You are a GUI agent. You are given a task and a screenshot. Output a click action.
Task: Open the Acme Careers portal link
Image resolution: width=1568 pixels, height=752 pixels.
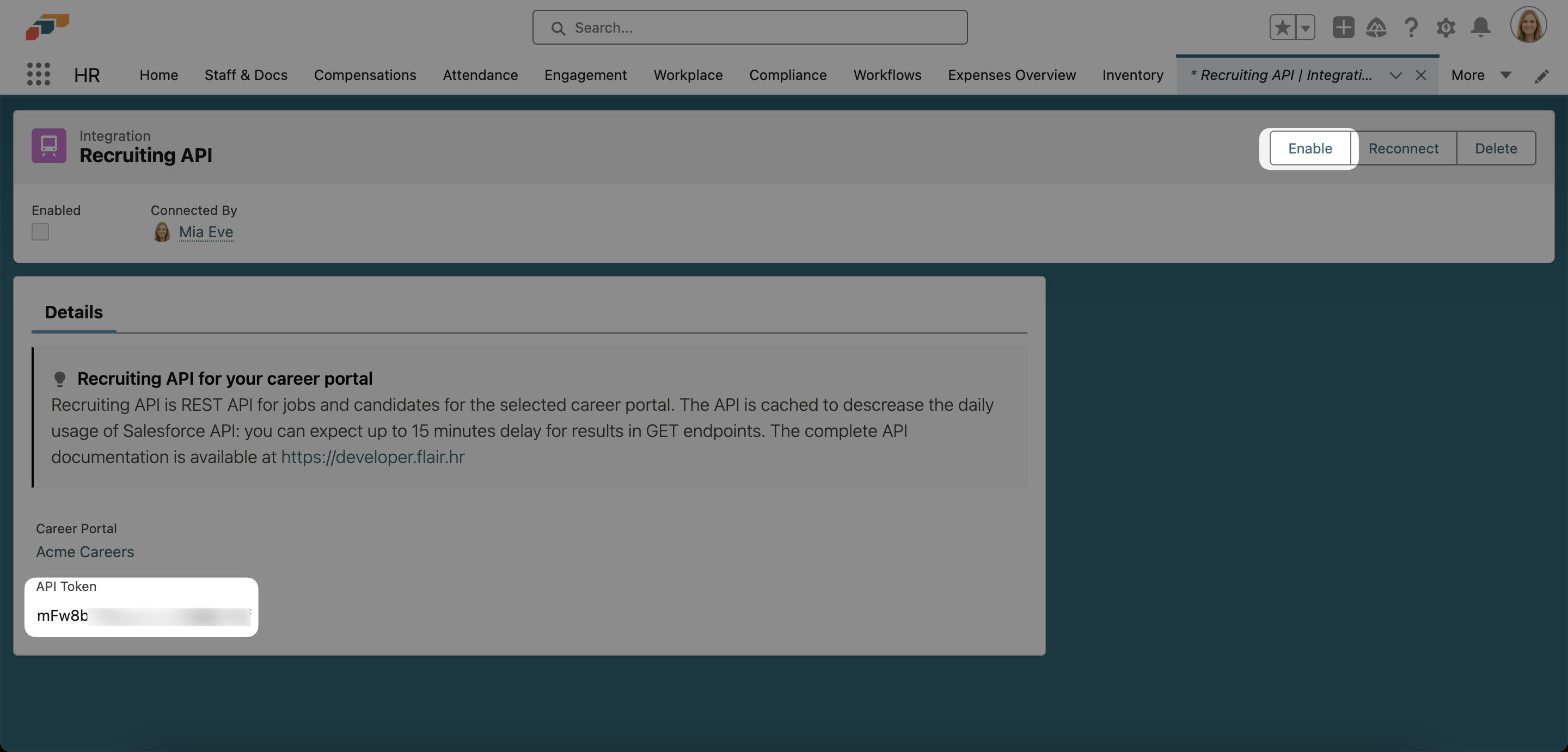84,552
